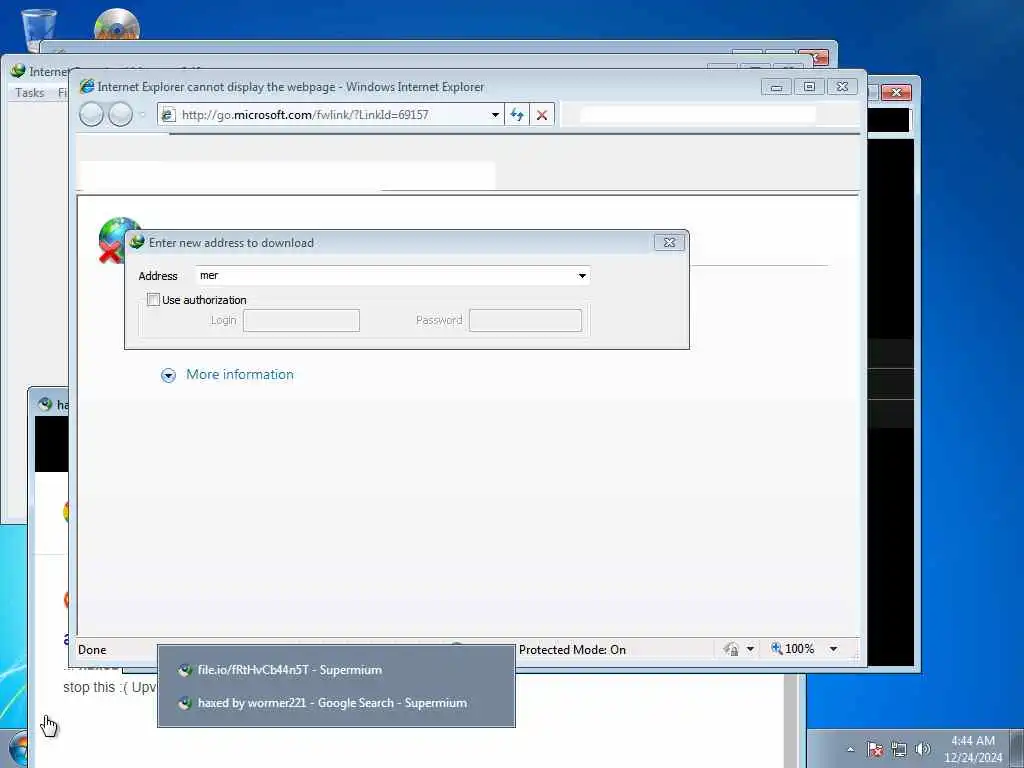Expand the Address combo box dropdown
Image resolution: width=1024 pixels, height=768 pixels.
tap(582, 276)
